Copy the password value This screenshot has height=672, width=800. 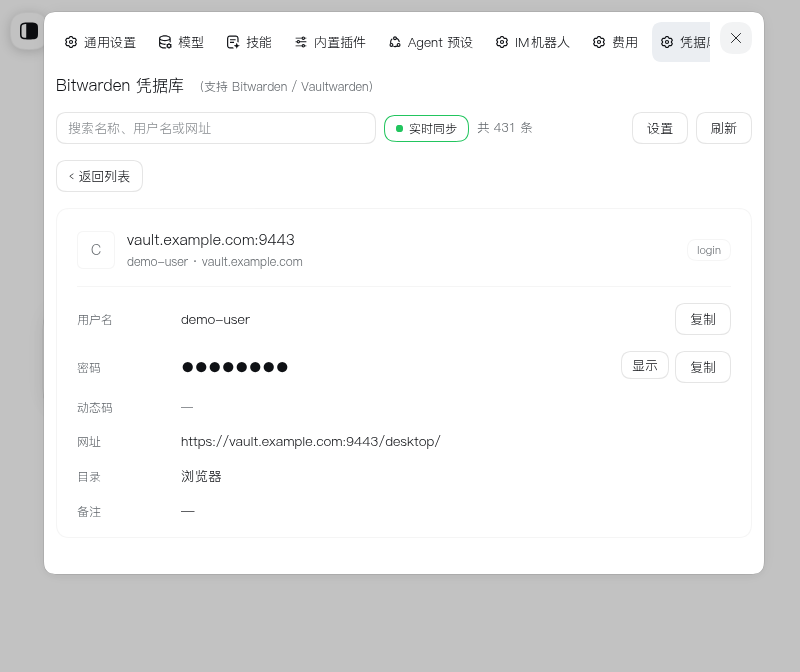[703, 367]
